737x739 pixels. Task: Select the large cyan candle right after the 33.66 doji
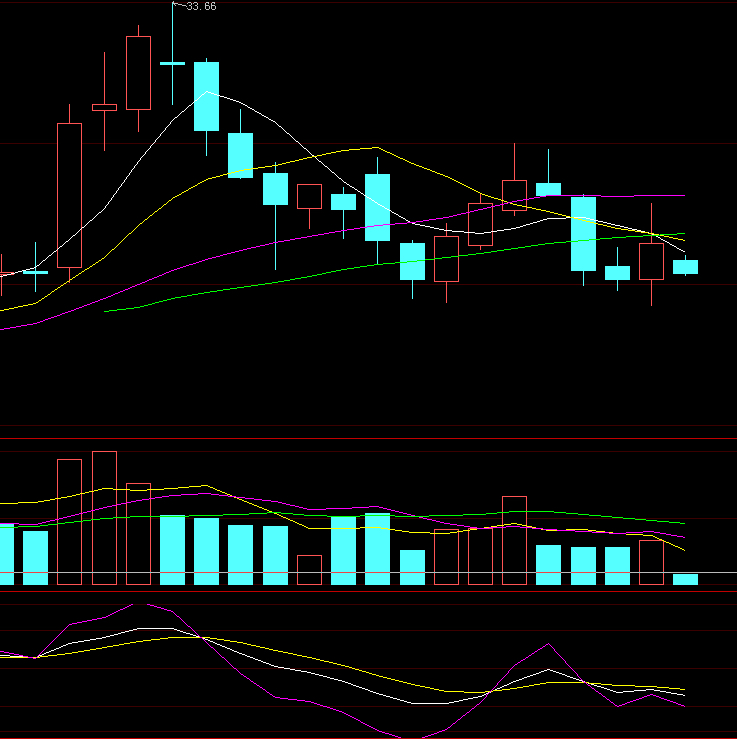[x=206, y=96]
